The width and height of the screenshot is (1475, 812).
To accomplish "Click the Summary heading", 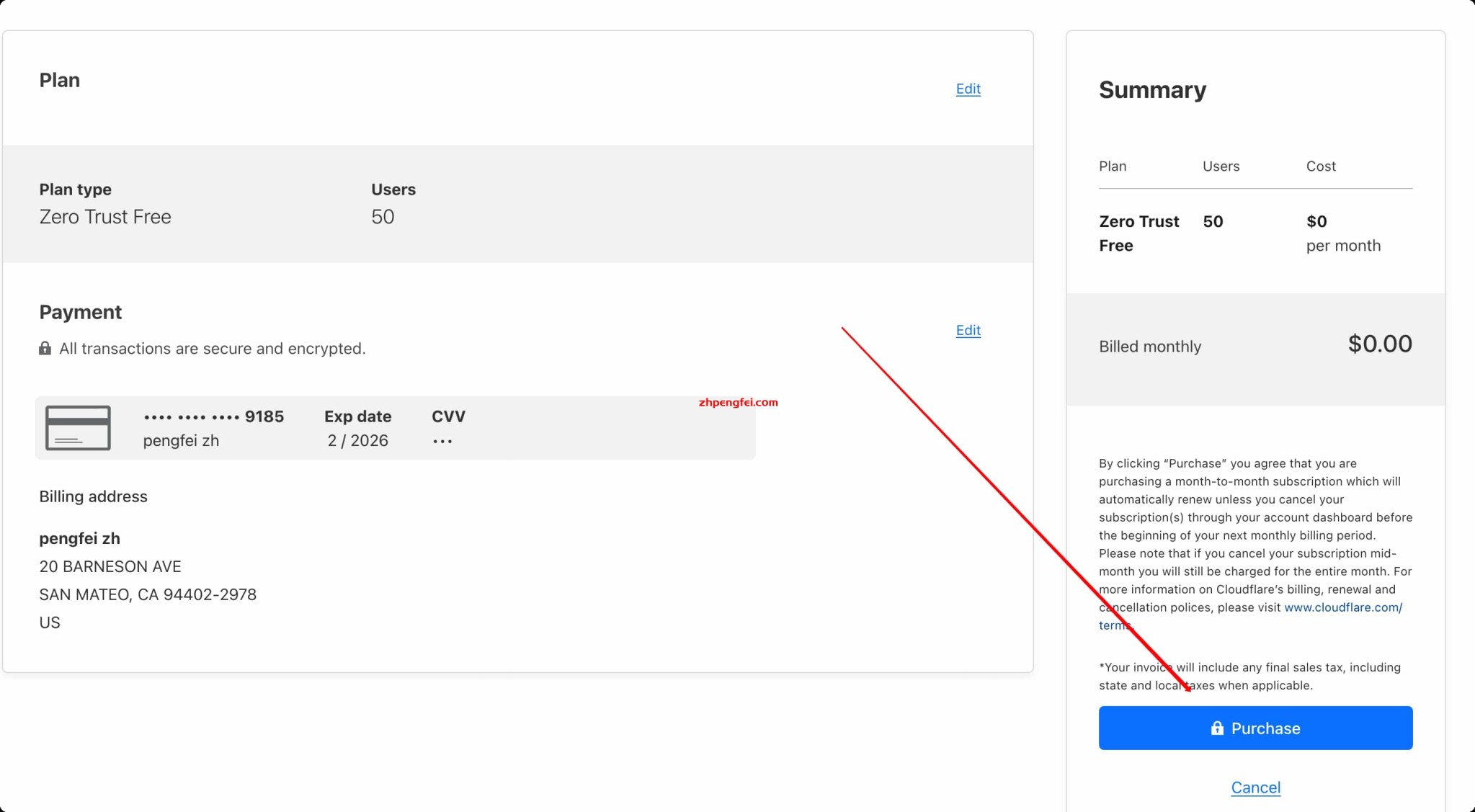I will tap(1152, 90).
